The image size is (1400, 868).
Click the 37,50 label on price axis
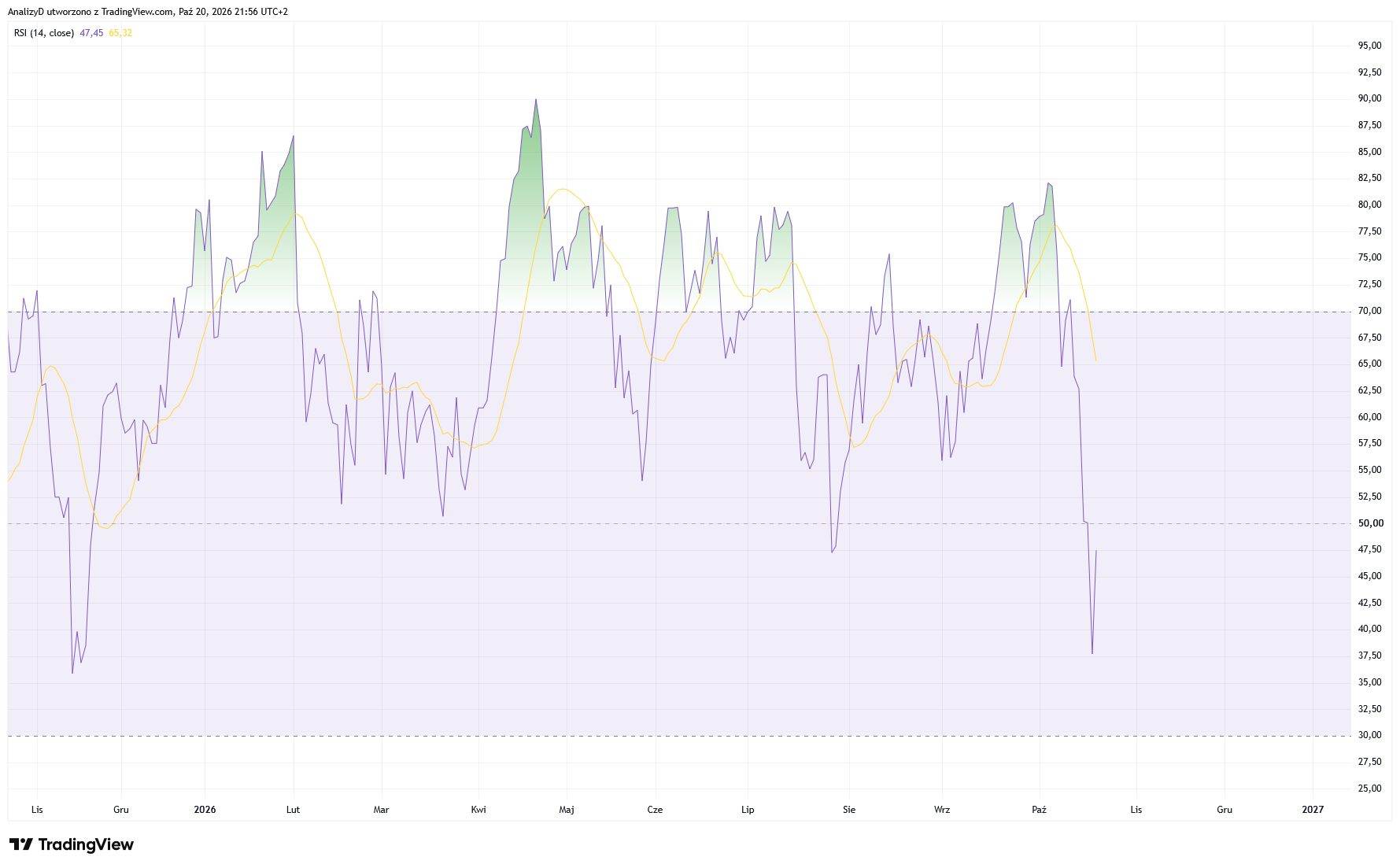pyautogui.click(x=1370, y=656)
